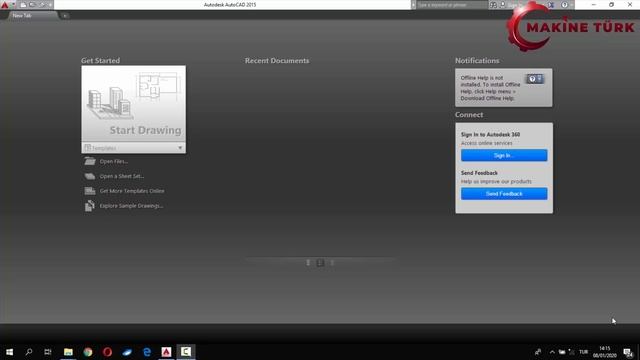Screen dimensions: 640x360
Task: Click the help icon in Notifications card
Action: 534,79
